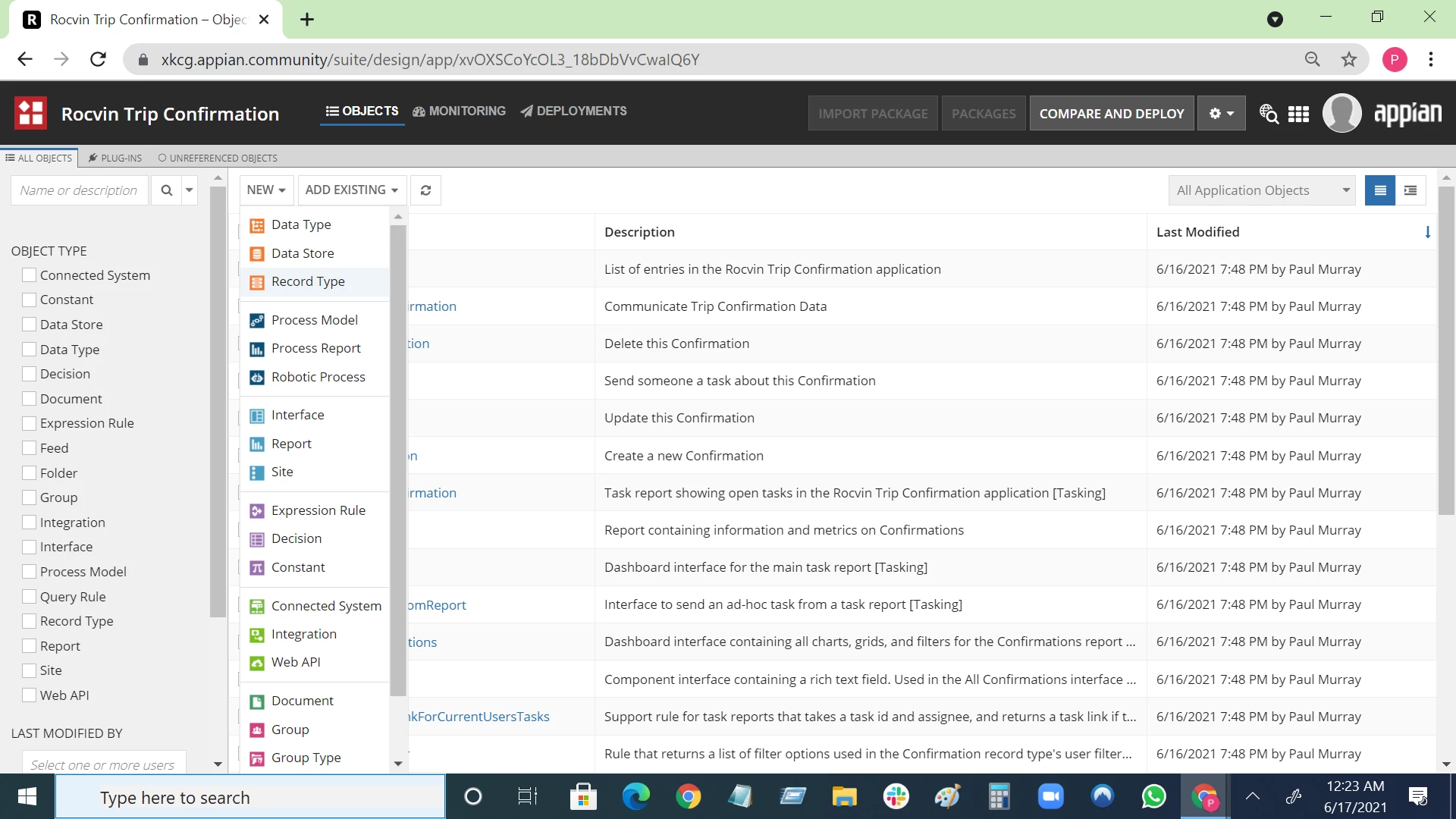
Task: Open Chrome profile dropdown circle arrow
Action: point(1275,19)
